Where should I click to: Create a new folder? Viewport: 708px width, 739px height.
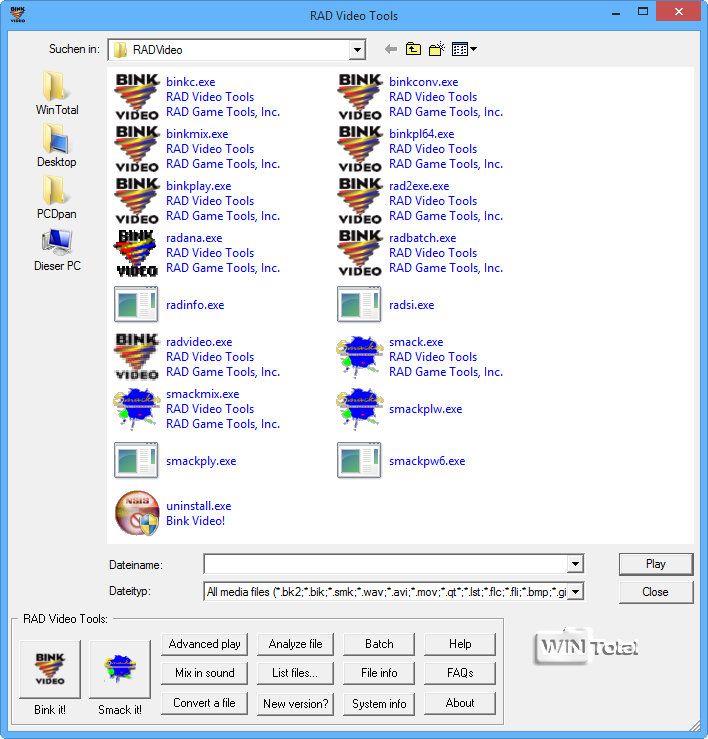[437, 49]
